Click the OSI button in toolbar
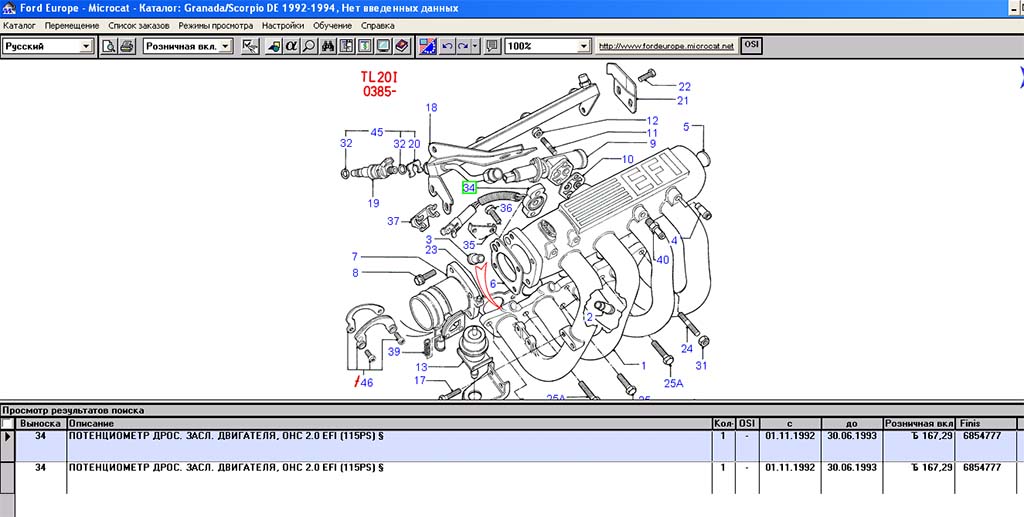This screenshot has width=1024, height=517. pos(752,46)
